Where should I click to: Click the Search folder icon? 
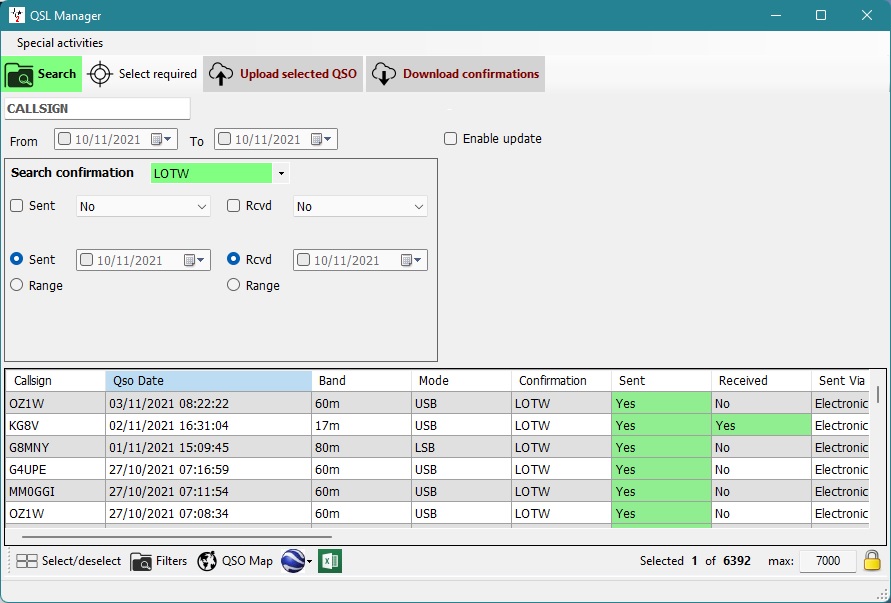(19, 74)
